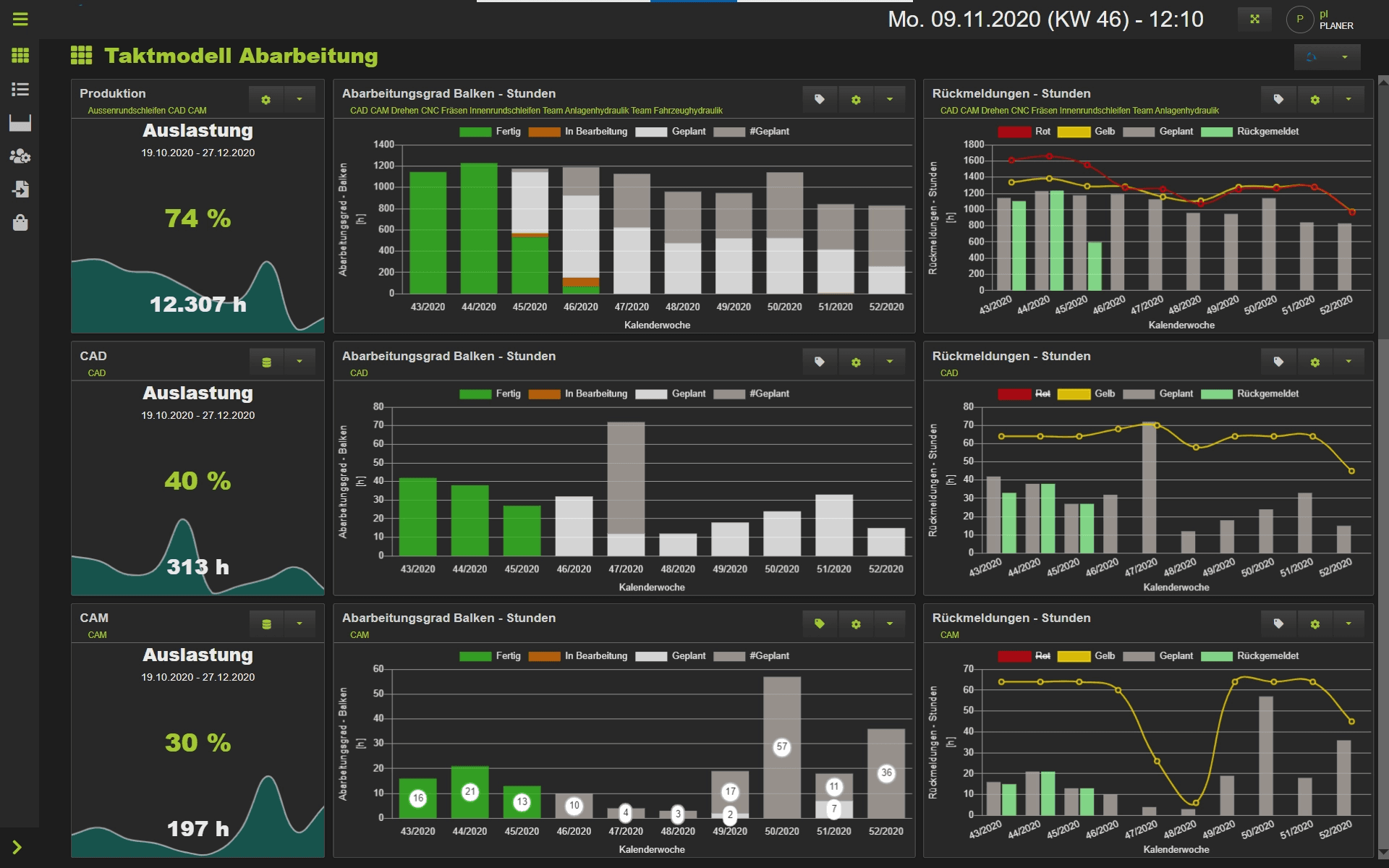Toggle fullscreen with the expand arrows icon

(1255, 20)
